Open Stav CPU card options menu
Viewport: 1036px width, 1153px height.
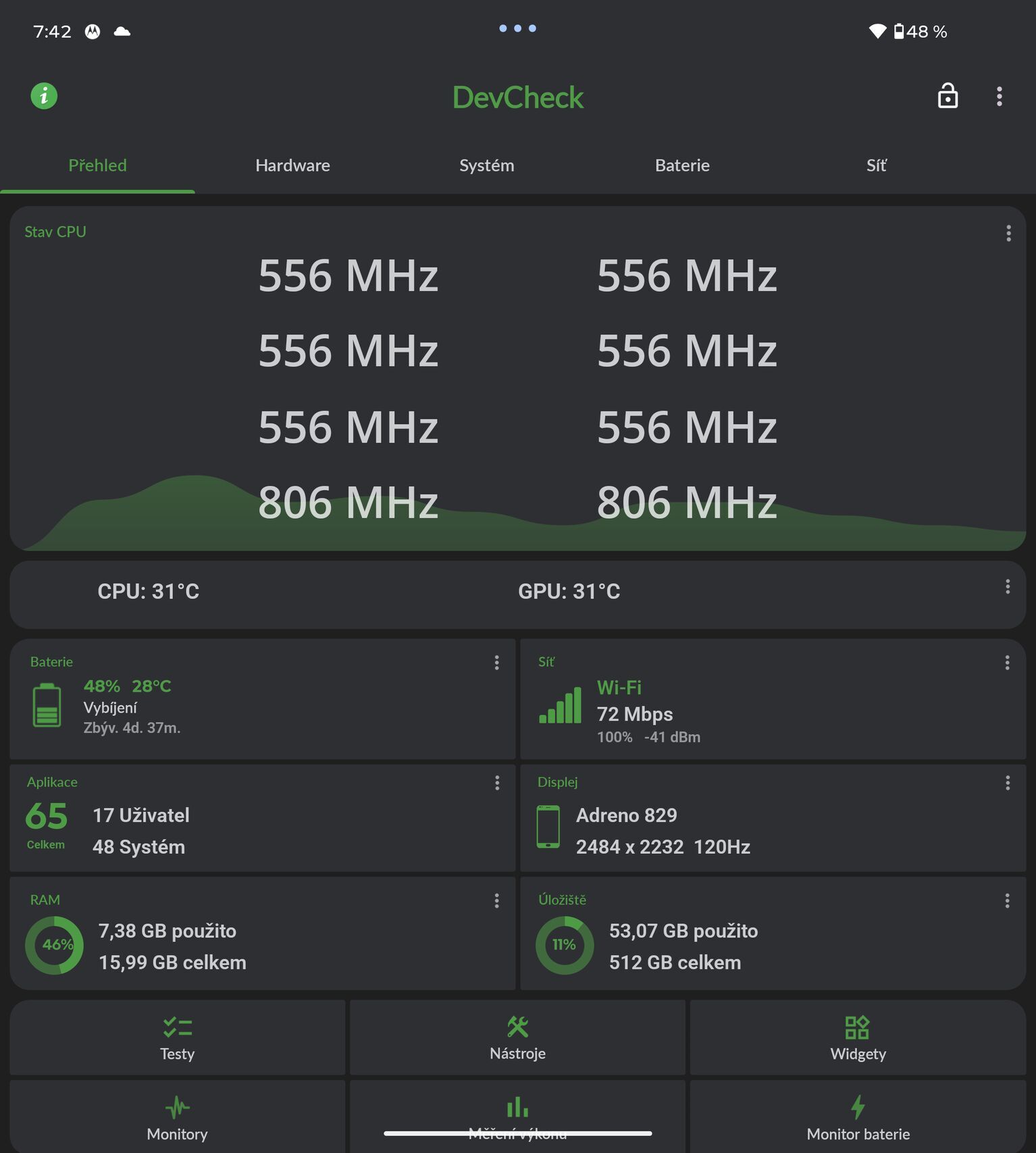(x=1008, y=233)
